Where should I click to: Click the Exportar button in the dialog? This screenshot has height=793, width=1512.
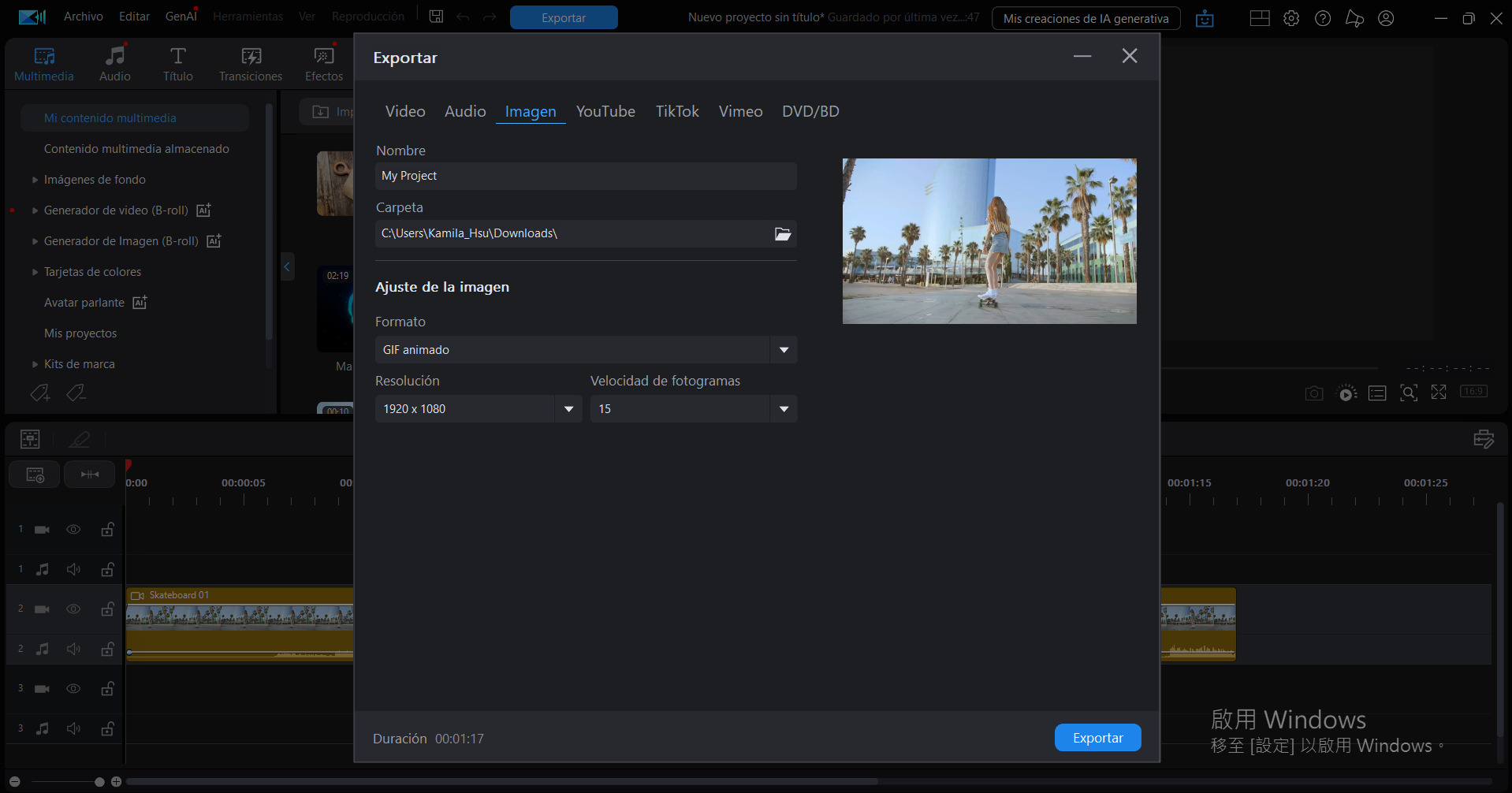[x=1097, y=737]
